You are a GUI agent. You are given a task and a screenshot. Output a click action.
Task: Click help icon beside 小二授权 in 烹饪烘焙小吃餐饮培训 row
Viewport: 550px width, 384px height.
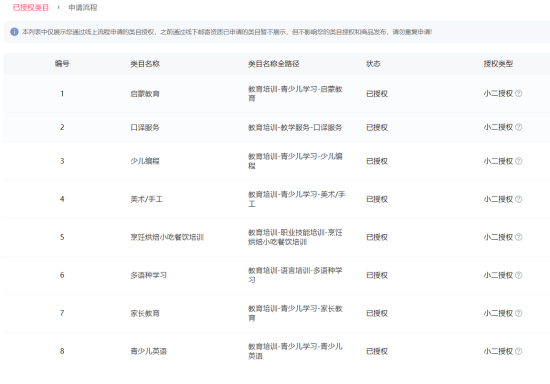(x=518, y=237)
